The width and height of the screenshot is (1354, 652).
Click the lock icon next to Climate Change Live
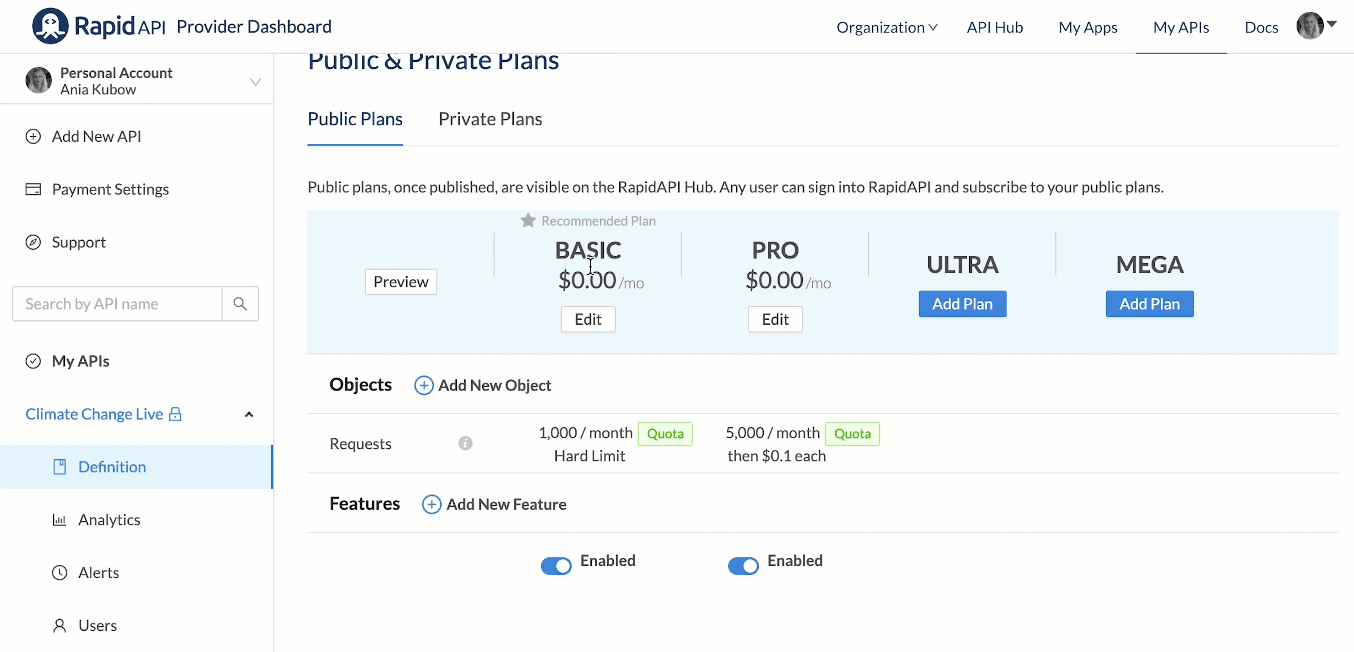[x=175, y=414]
